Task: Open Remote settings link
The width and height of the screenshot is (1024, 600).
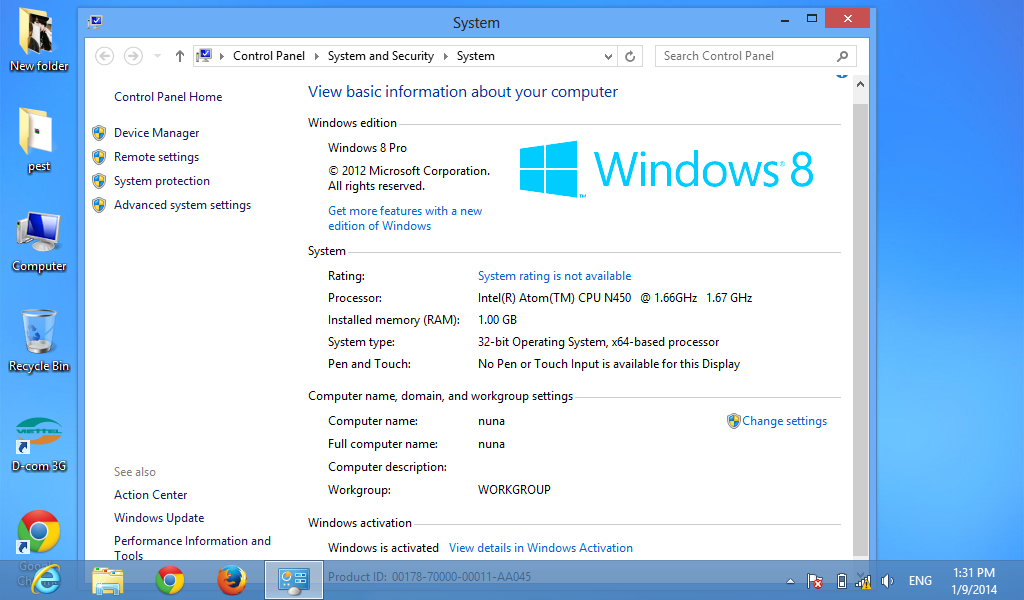Action: point(156,157)
